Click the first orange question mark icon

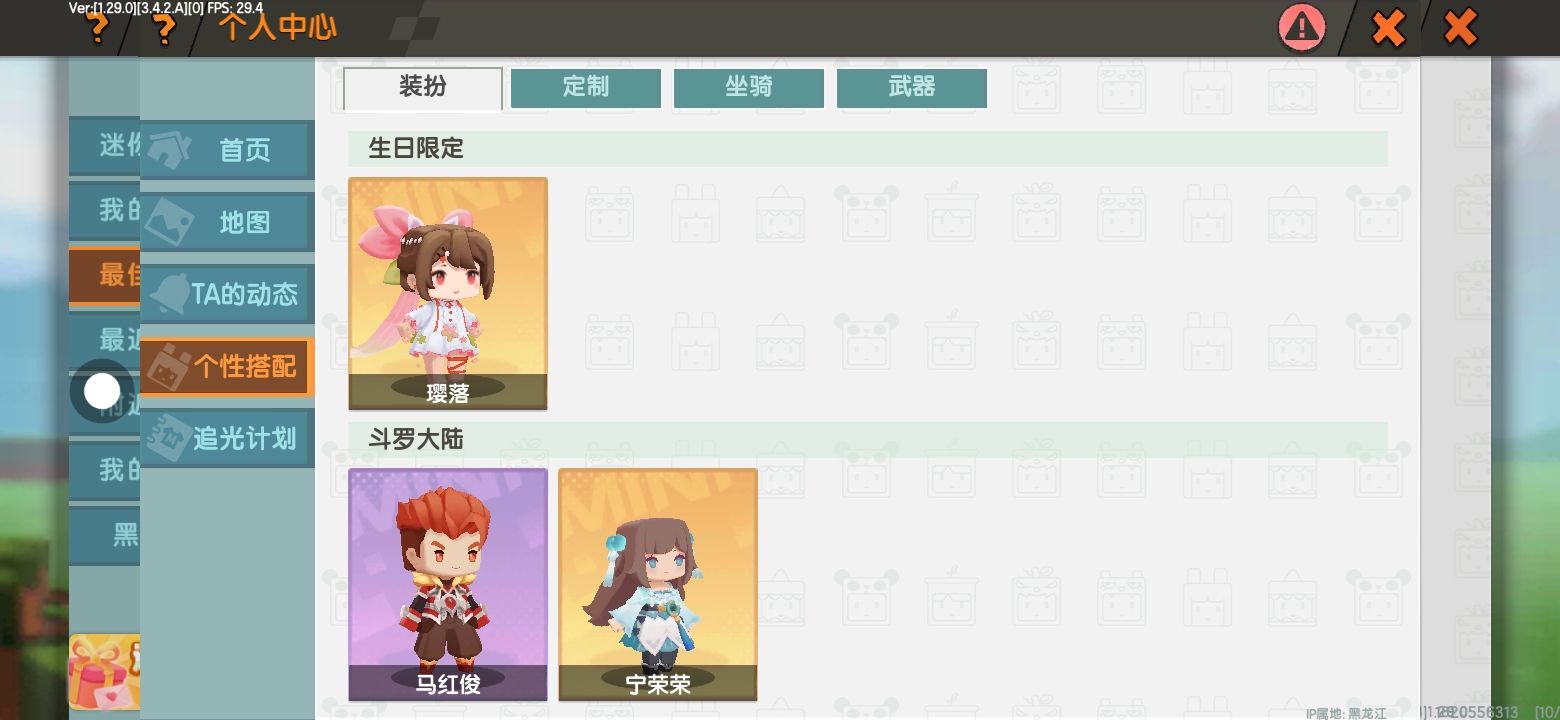point(97,28)
